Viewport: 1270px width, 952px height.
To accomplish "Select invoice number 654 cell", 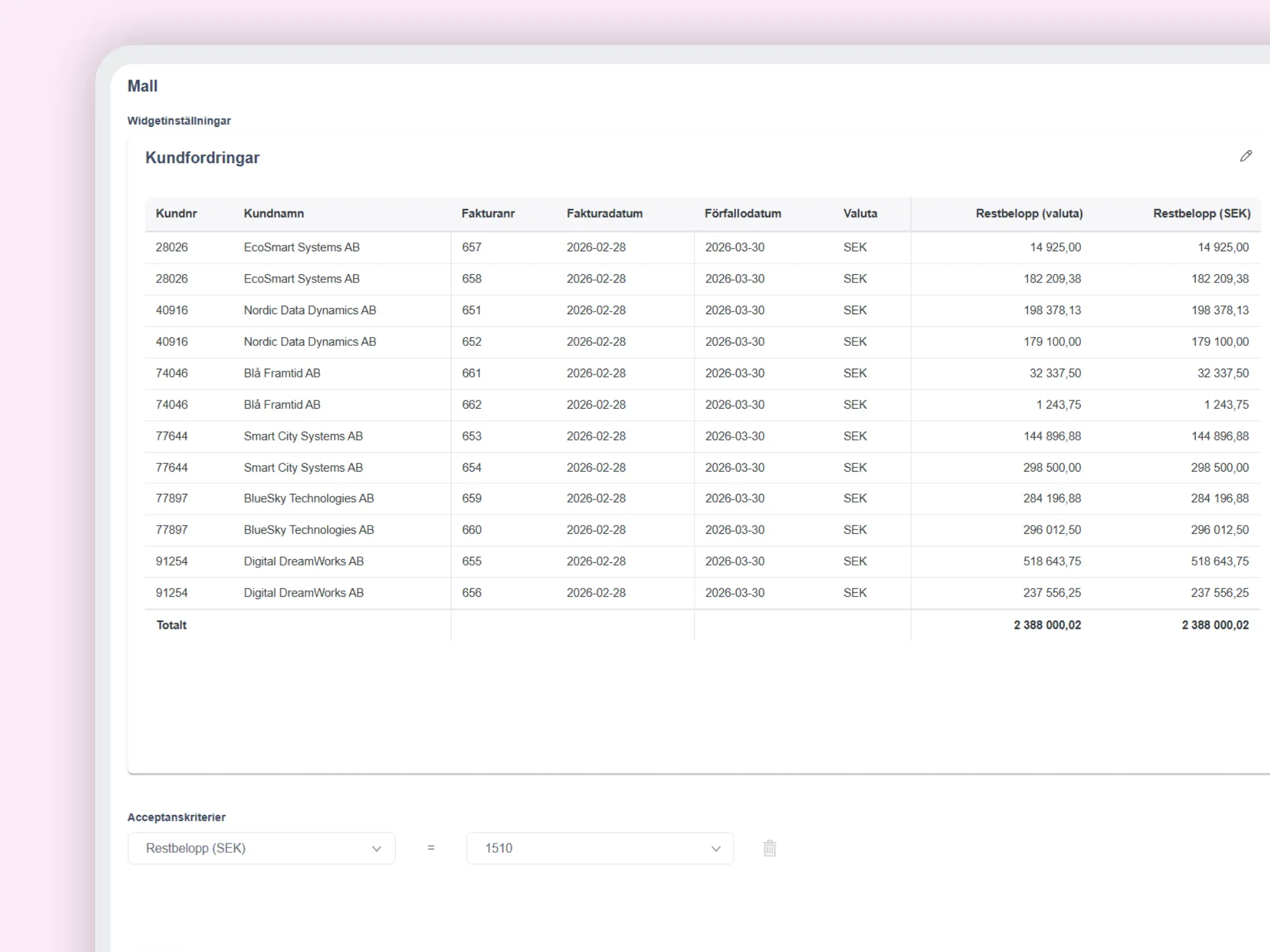I will (x=472, y=467).
